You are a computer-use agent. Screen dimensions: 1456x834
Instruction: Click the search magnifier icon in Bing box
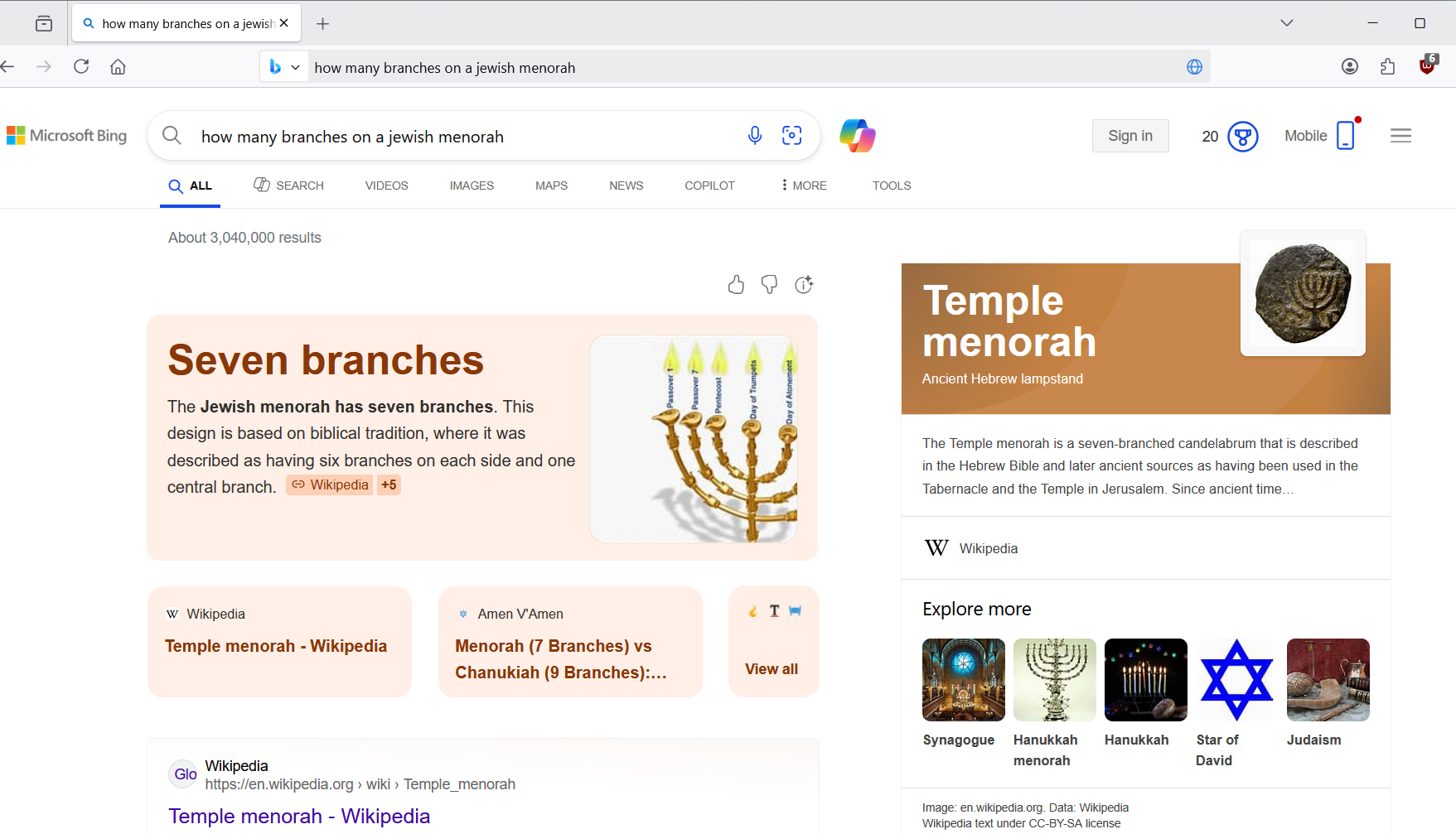pyautogui.click(x=172, y=135)
